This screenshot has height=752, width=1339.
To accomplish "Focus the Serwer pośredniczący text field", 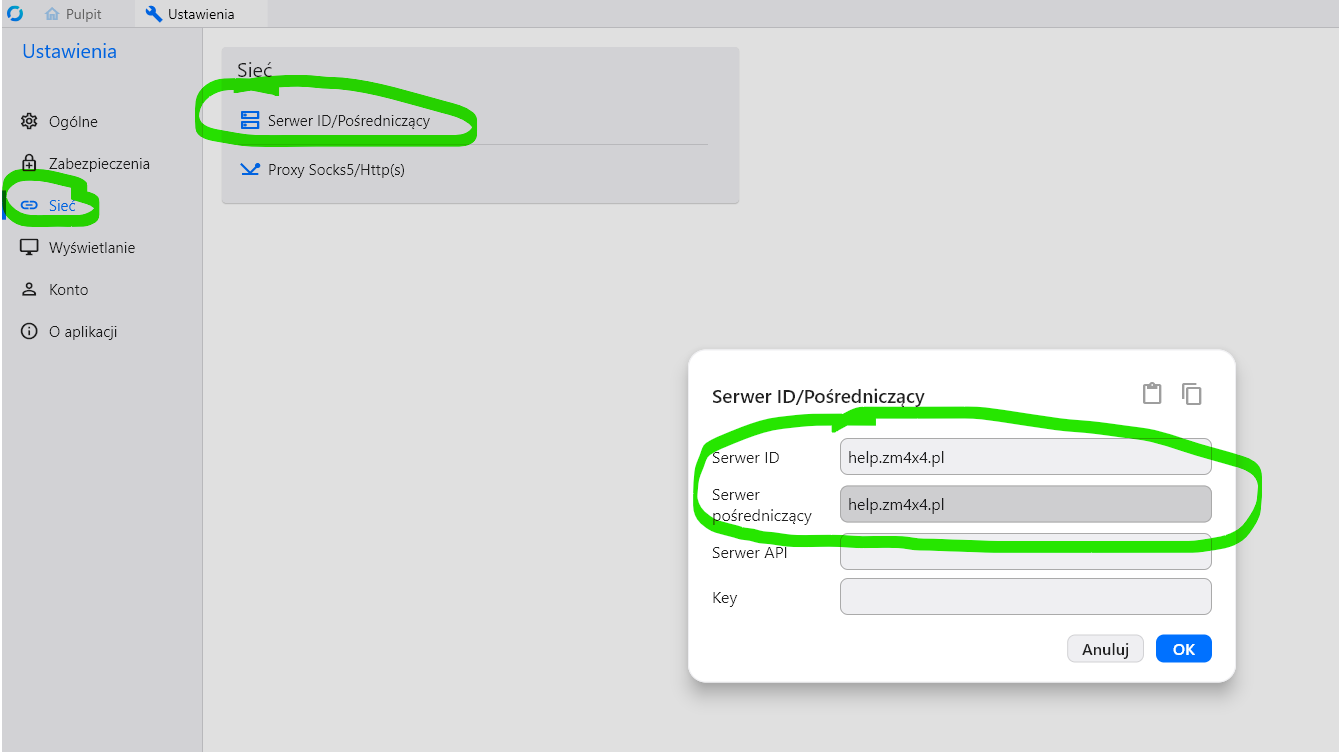I will coord(1025,505).
